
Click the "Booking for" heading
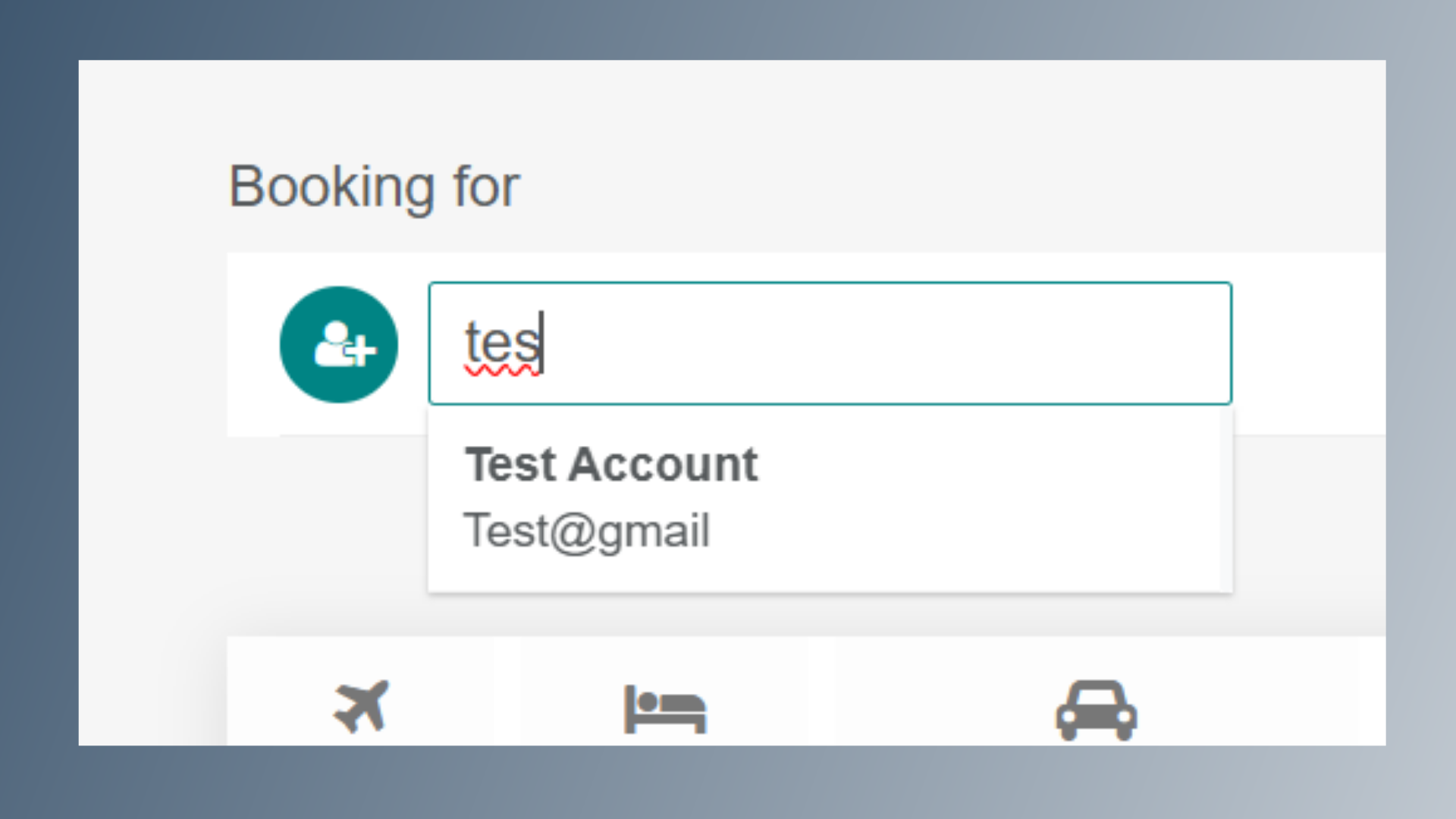pyautogui.click(x=374, y=187)
